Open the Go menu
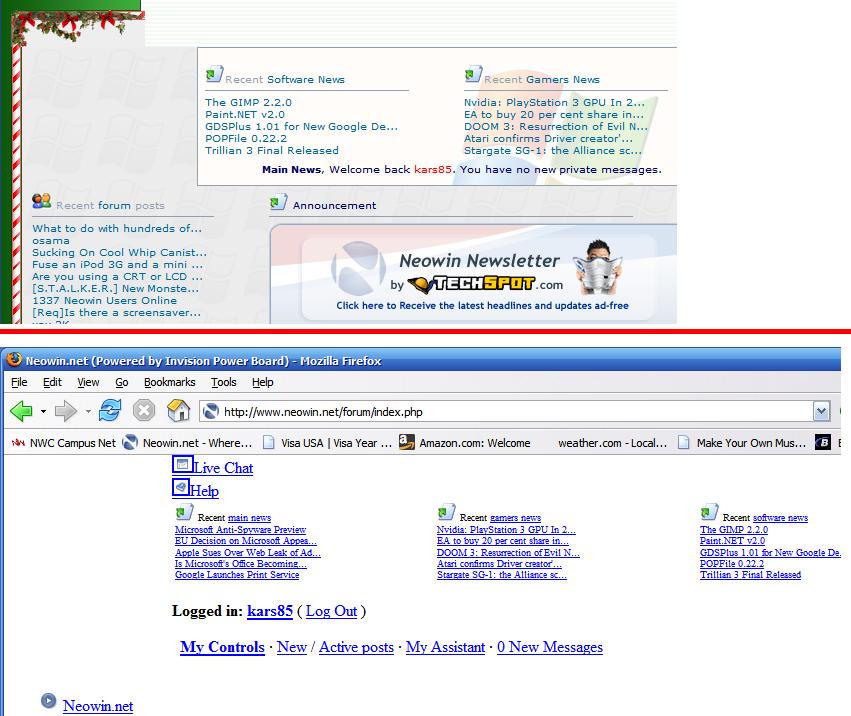The image size is (851, 716). point(122,382)
